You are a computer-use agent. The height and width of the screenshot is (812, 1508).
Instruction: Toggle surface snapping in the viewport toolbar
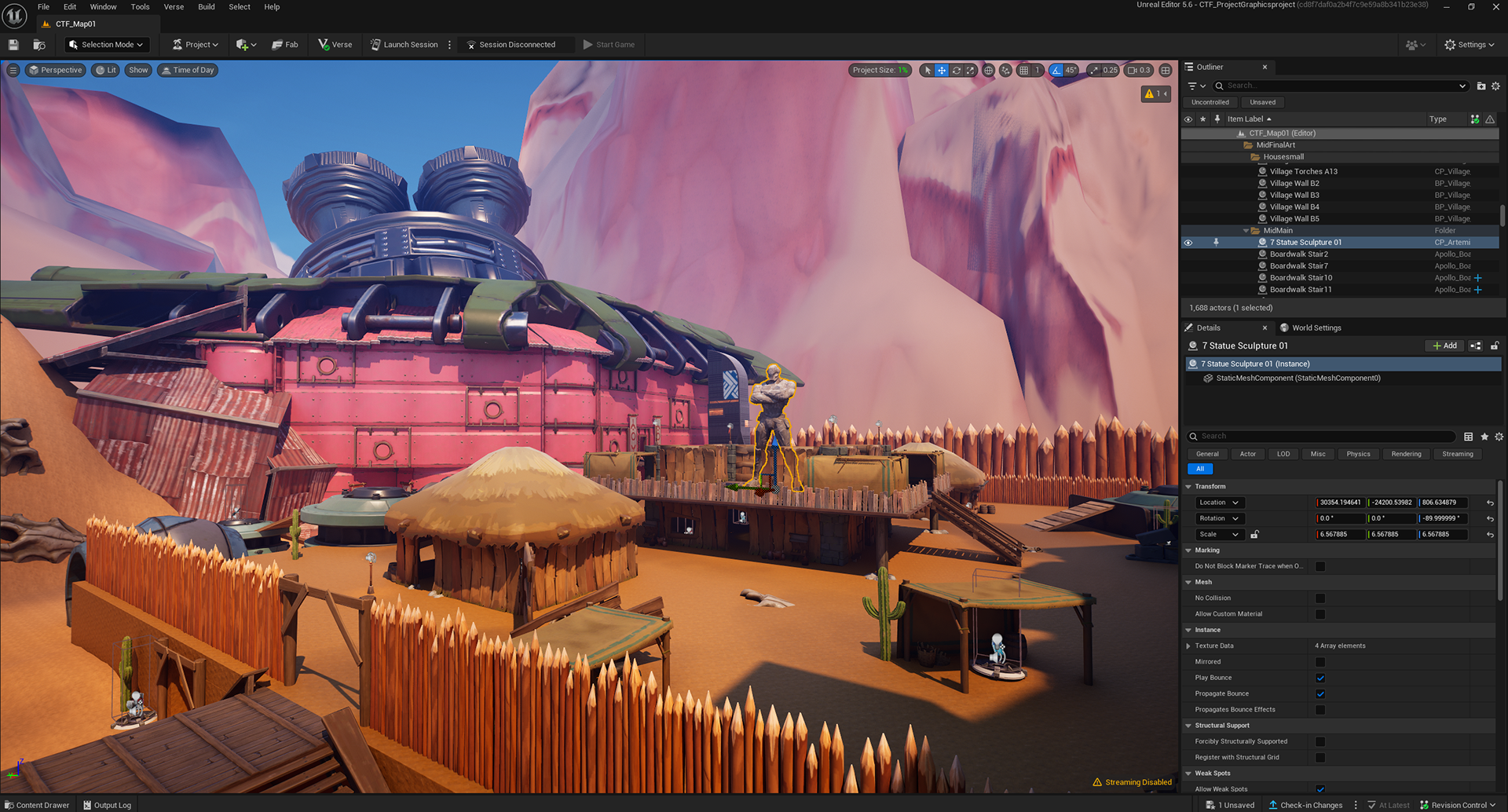1005,71
